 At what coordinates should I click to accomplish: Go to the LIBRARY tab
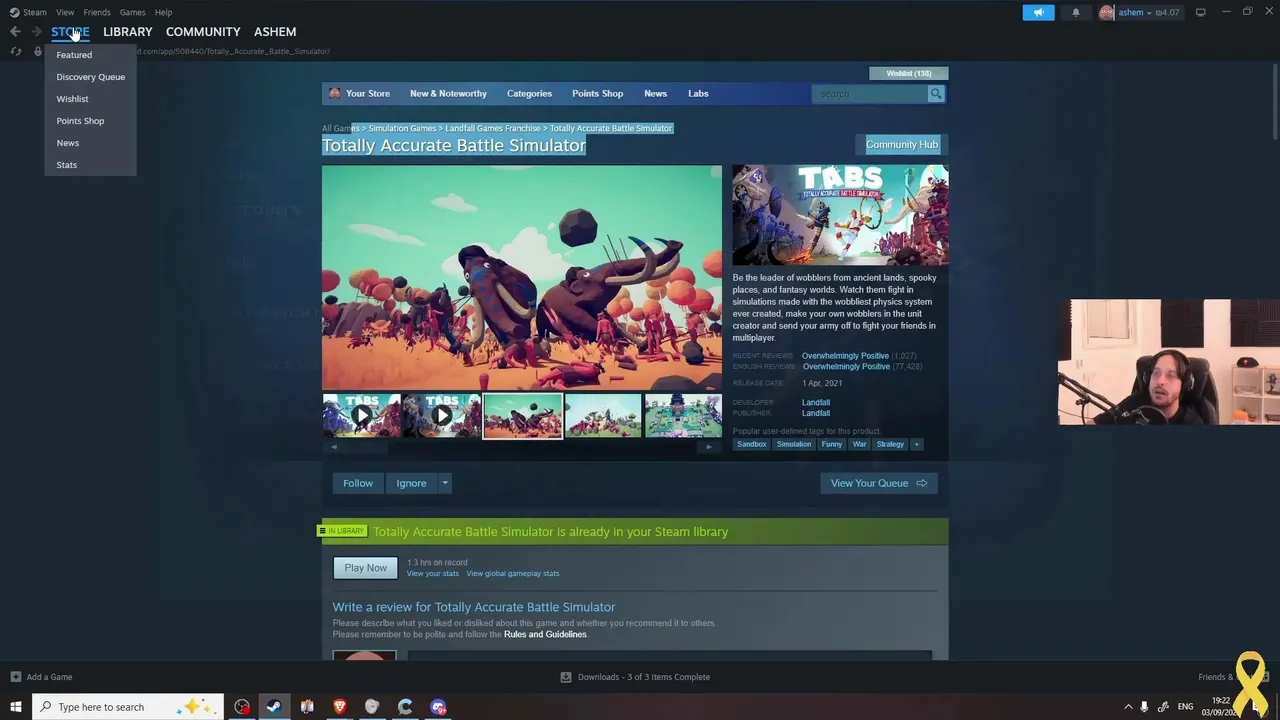pyautogui.click(x=128, y=32)
